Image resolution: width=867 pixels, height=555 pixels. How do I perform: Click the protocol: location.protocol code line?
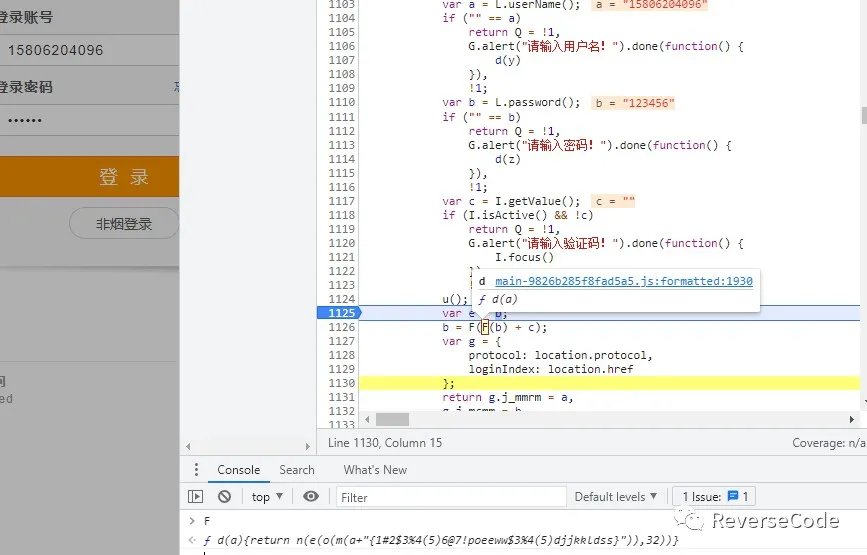(561, 355)
